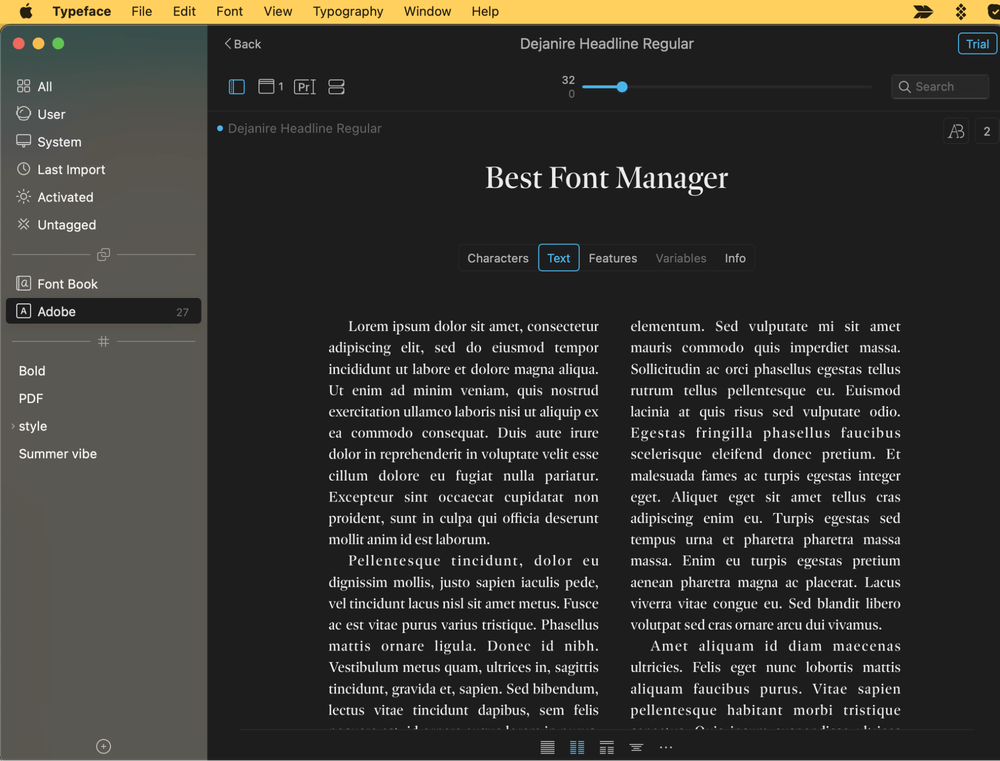Select single-column justified text layout

click(547, 748)
